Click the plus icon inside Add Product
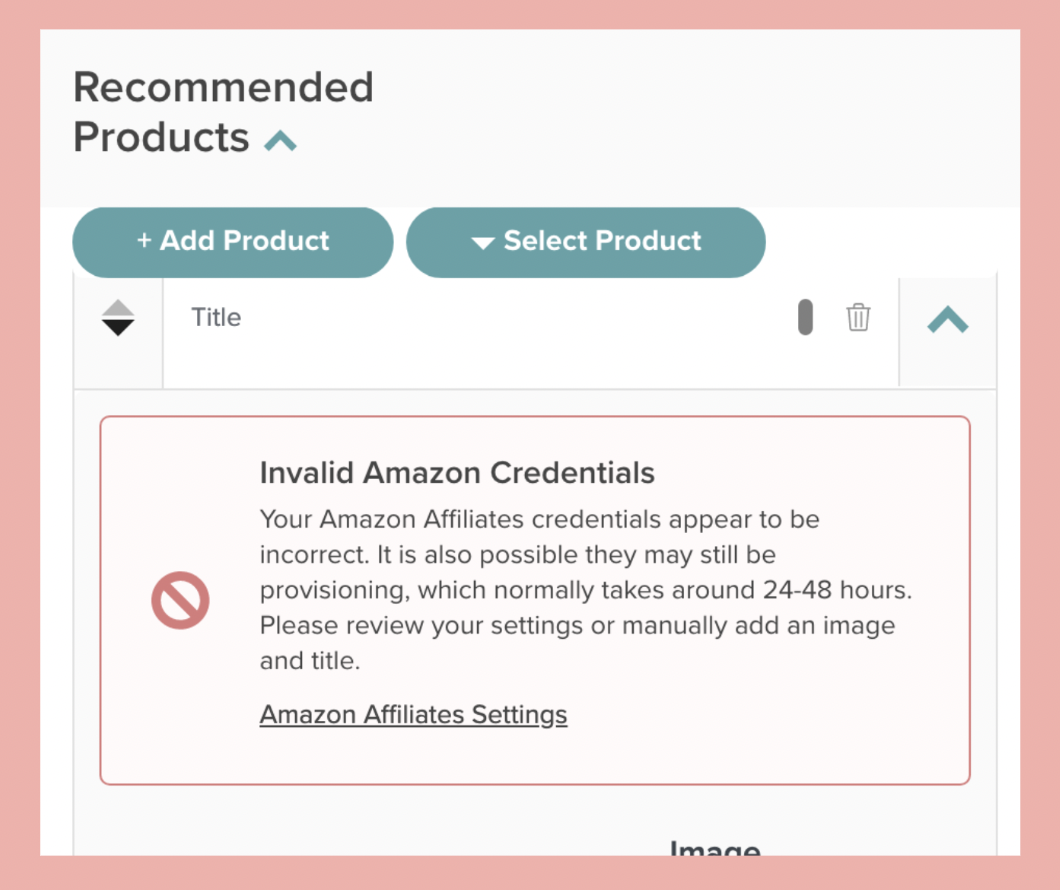This screenshot has height=890, width=1060. tap(146, 240)
